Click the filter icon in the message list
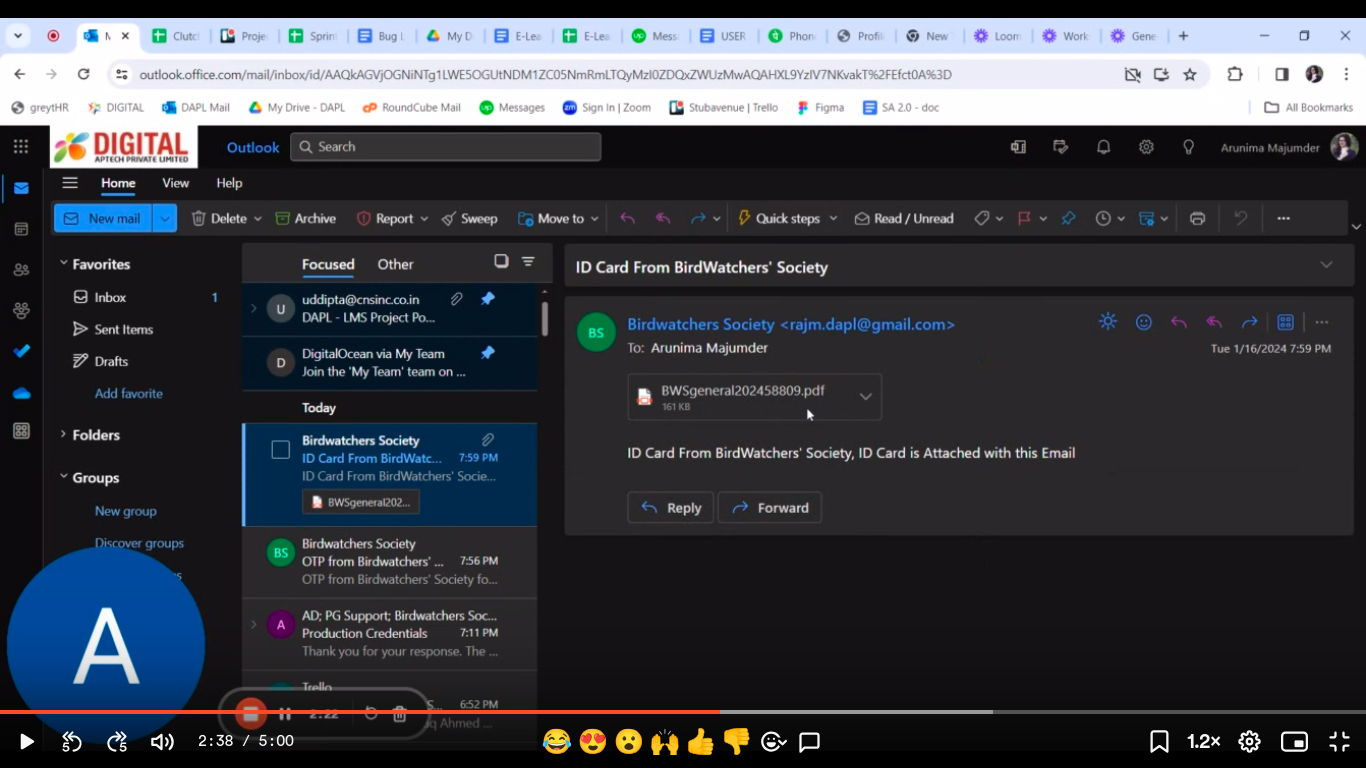 (x=528, y=262)
